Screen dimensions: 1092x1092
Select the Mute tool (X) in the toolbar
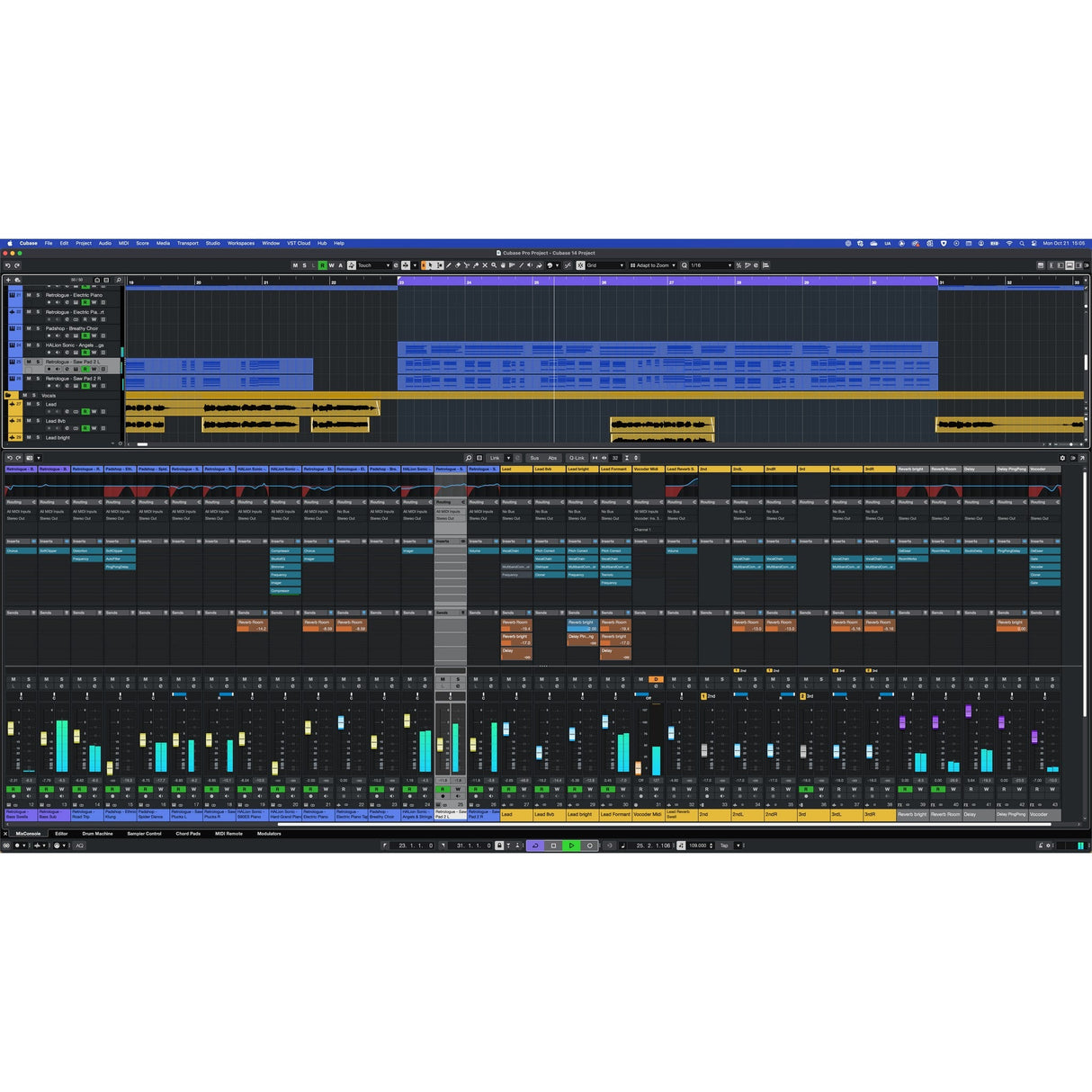click(485, 265)
